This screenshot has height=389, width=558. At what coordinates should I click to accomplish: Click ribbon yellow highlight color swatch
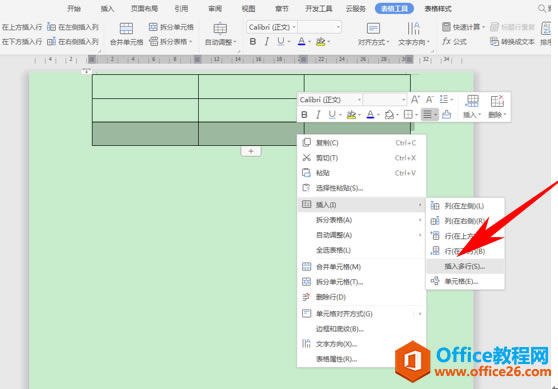(320, 42)
